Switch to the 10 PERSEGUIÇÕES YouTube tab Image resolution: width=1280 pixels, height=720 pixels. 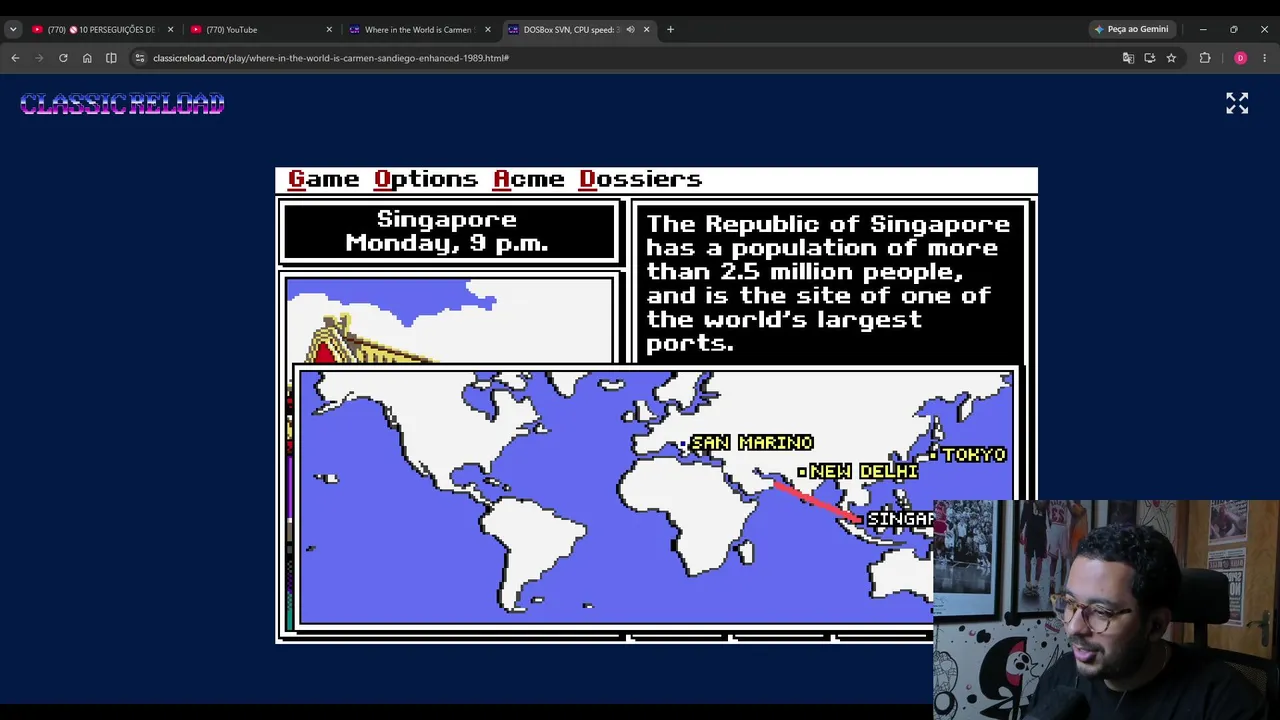click(101, 30)
